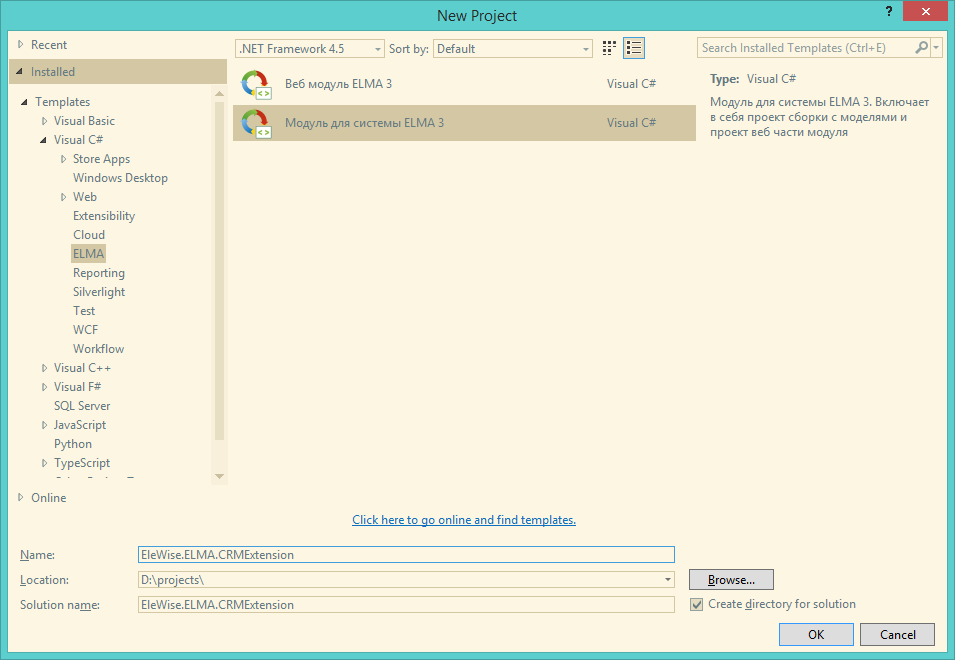Click the Модуль для системы ELMA 3 icon
The height and width of the screenshot is (660, 955).
point(256,123)
